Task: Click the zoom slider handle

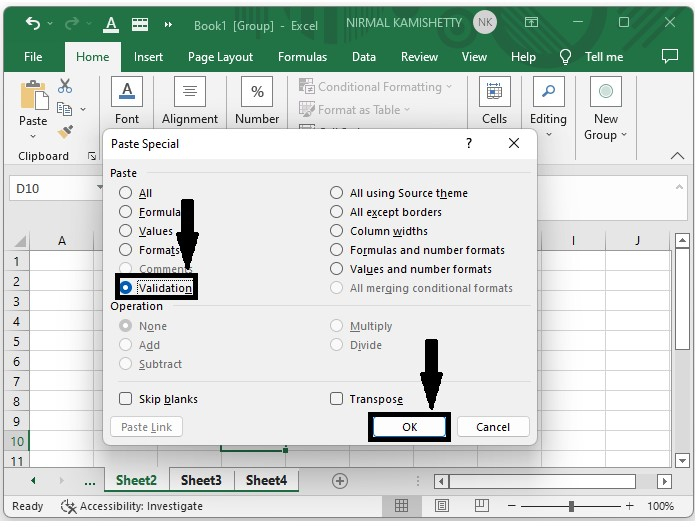Action: 571,506
